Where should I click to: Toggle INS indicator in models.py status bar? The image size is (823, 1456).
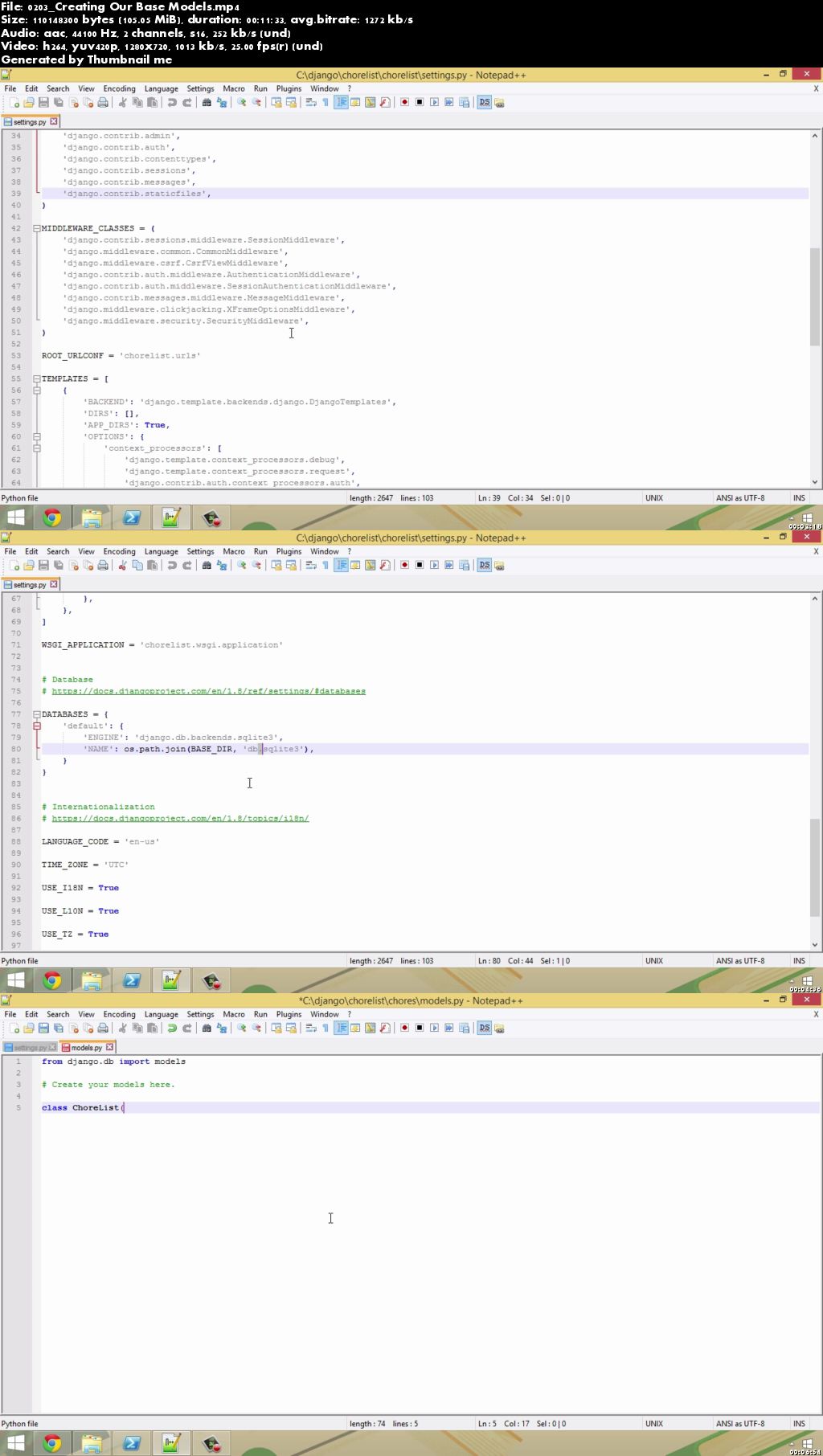click(799, 1424)
